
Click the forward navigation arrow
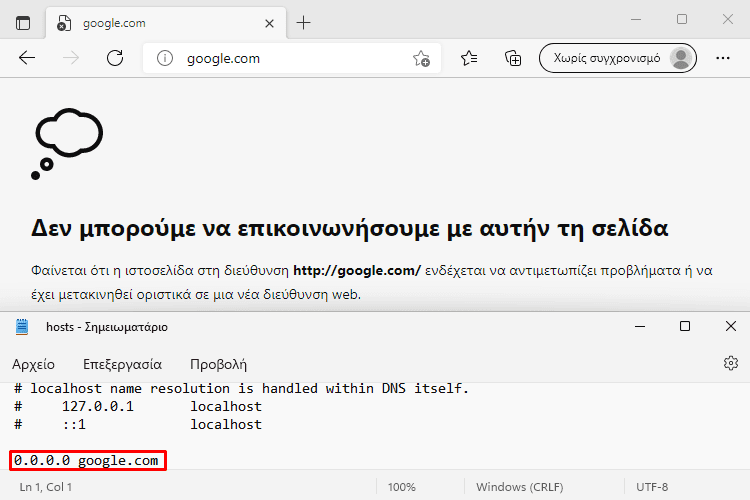click(x=71, y=58)
